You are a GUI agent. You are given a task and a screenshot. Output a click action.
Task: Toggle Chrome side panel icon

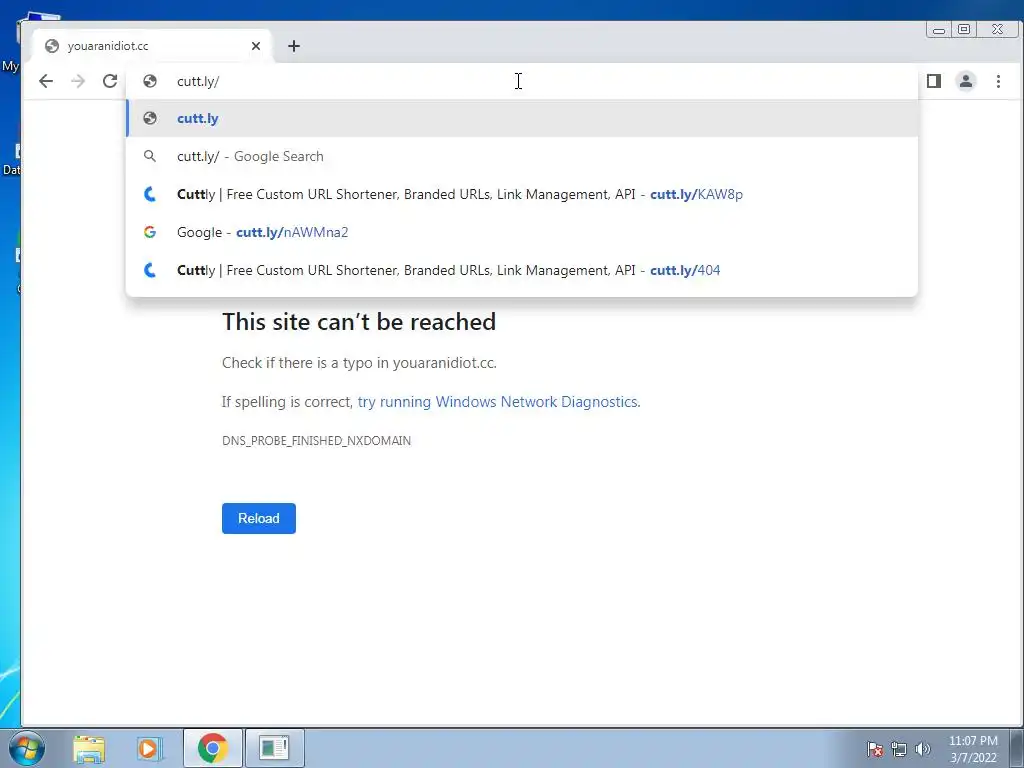point(934,81)
